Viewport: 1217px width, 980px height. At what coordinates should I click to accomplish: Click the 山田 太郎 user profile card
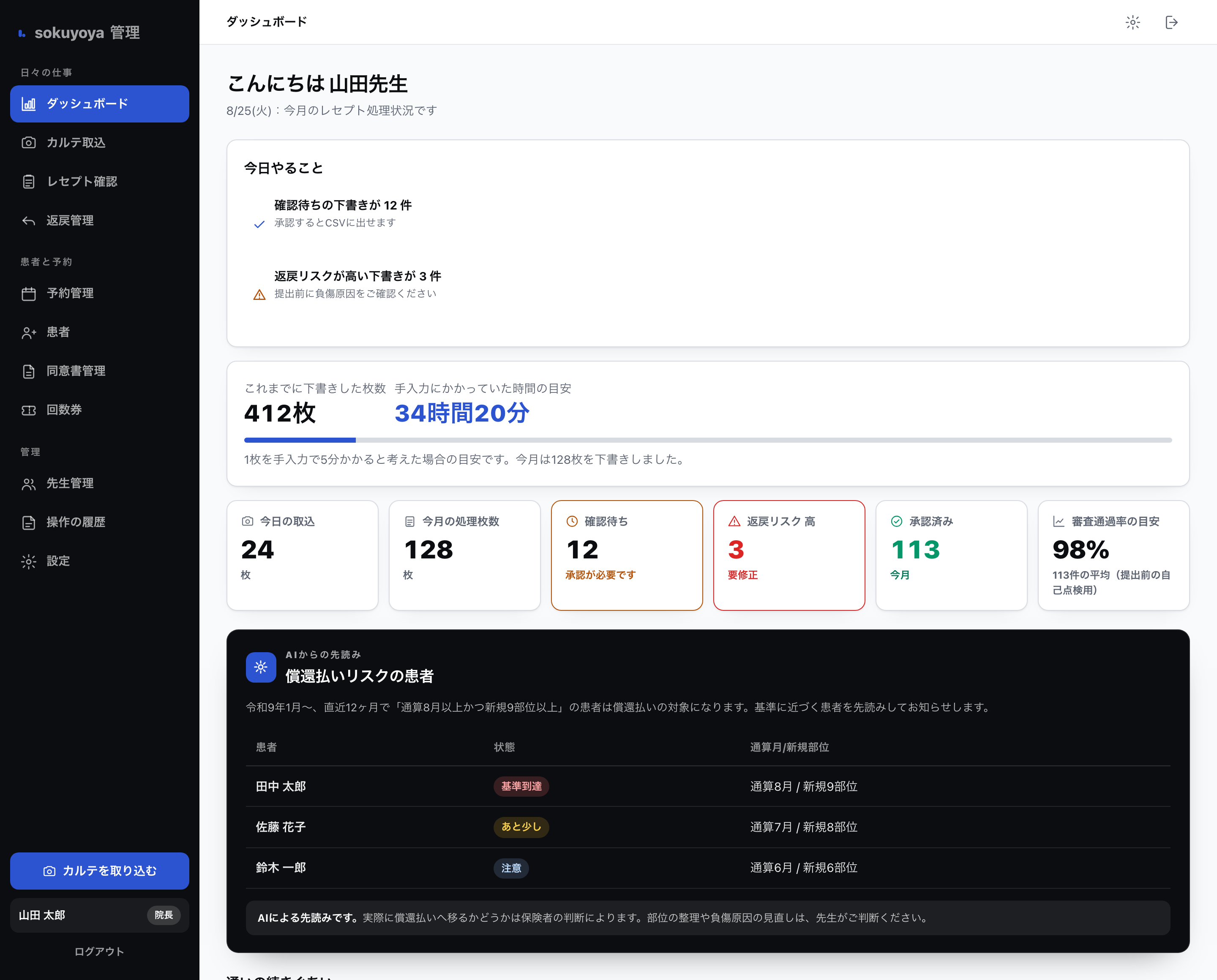pyautogui.click(x=99, y=915)
